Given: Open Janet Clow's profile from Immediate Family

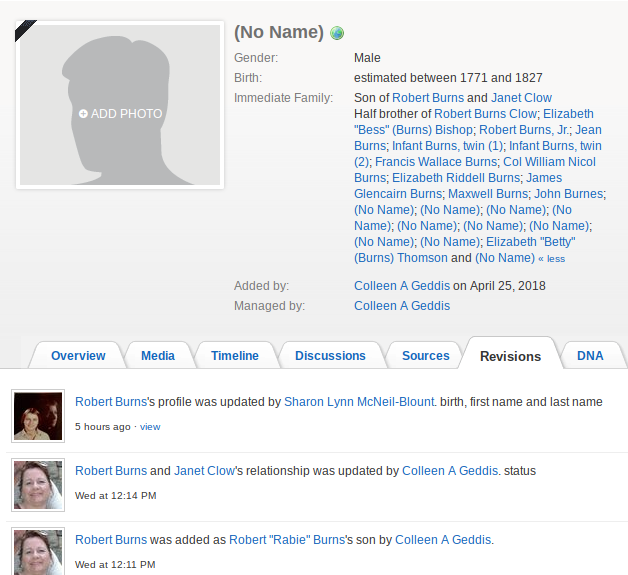Looking at the screenshot, I should click(521, 98).
